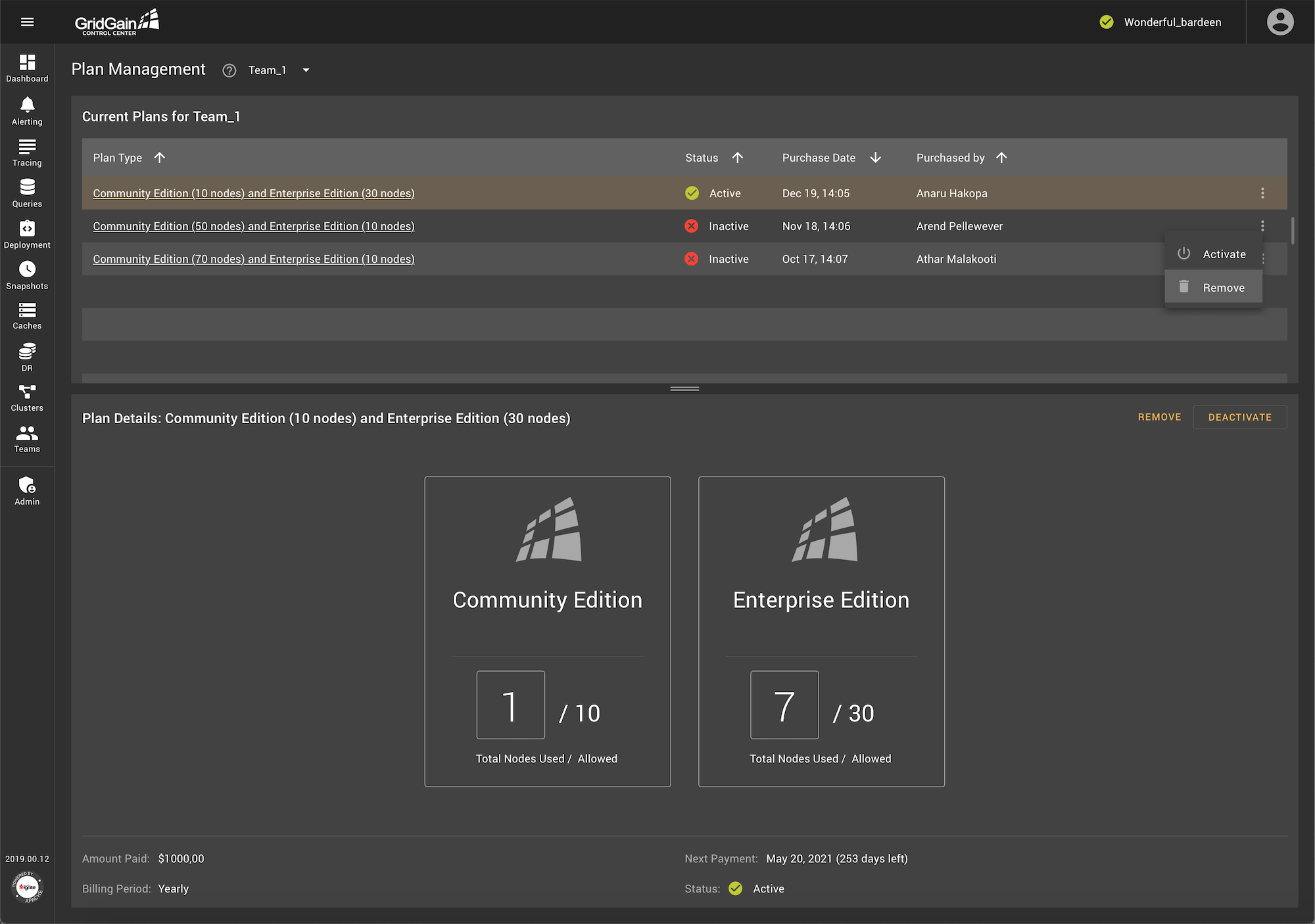
Task: Select the Enterprise Edition card
Action: point(821,632)
